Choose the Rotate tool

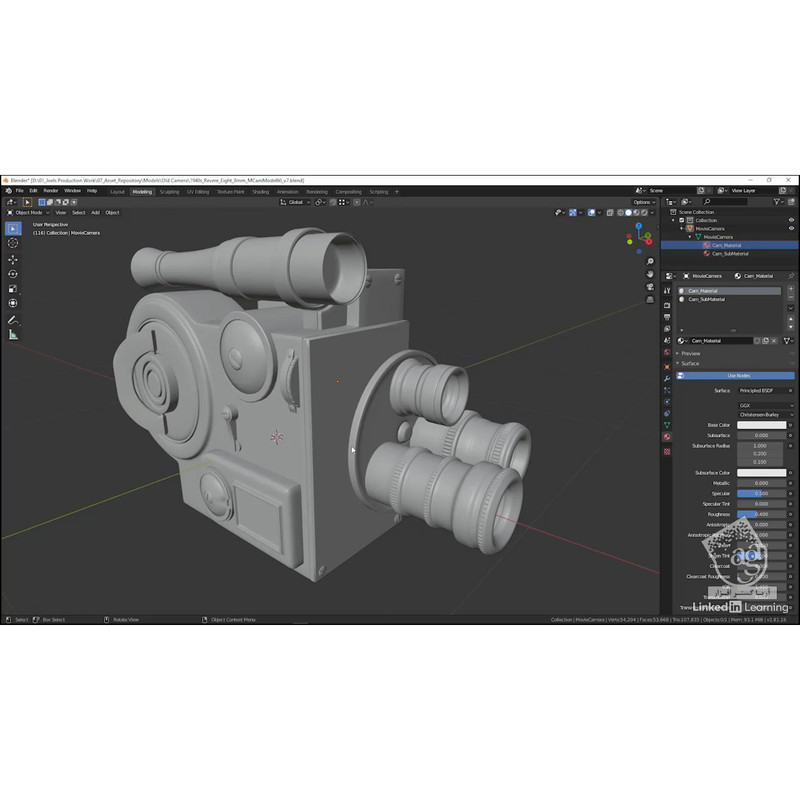13,274
